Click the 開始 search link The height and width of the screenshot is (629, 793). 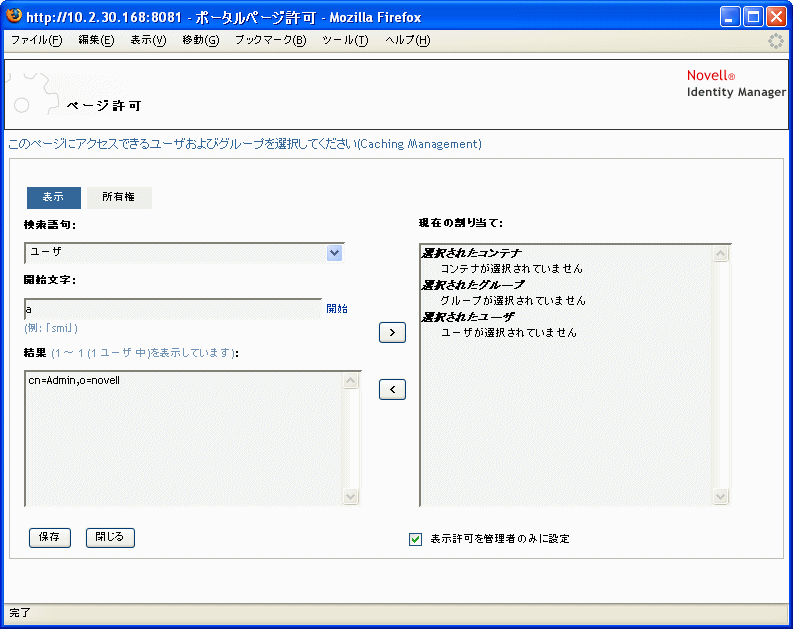coord(337,309)
